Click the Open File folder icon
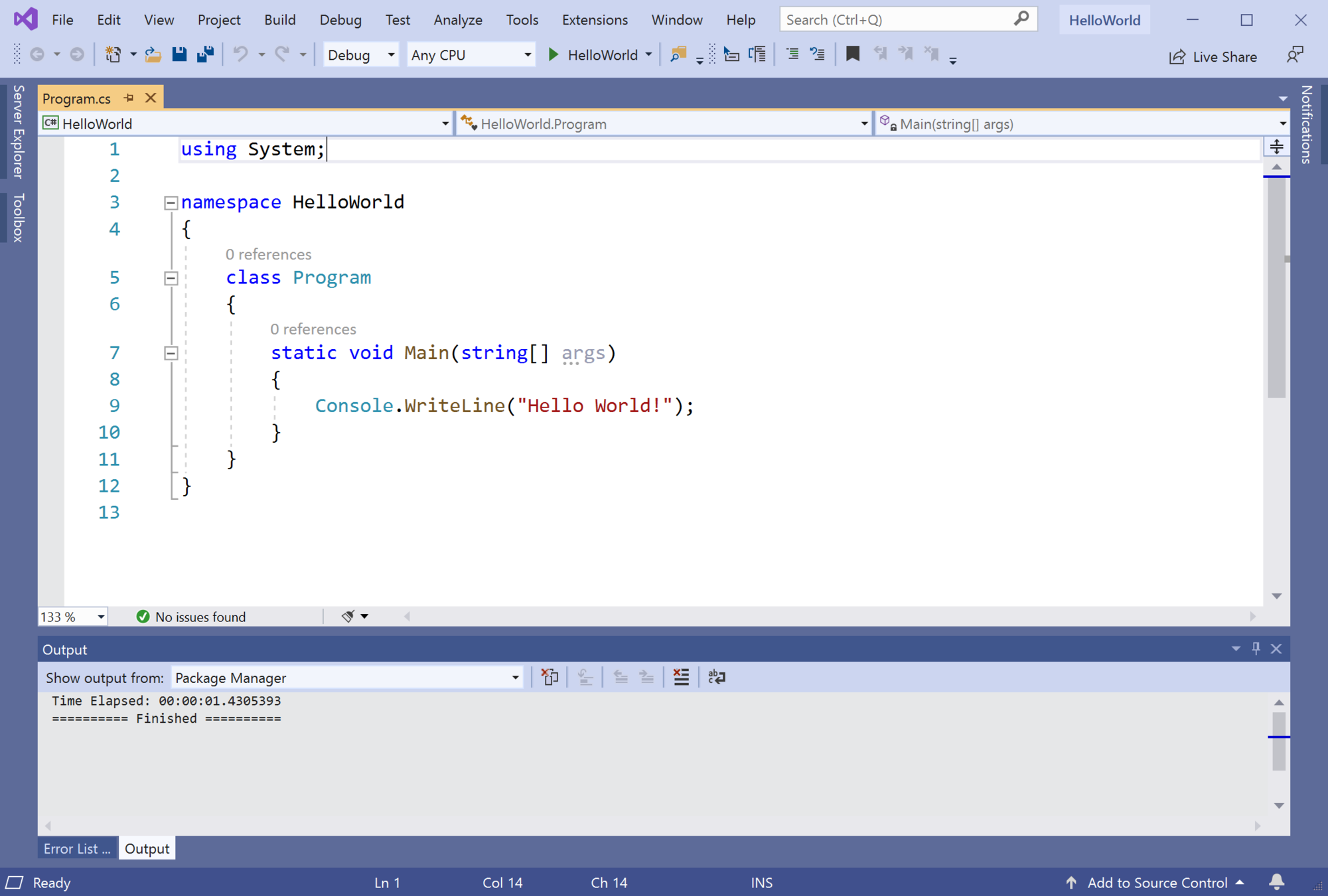Image resolution: width=1328 pixels, height=896 pixels. [153, 54]
